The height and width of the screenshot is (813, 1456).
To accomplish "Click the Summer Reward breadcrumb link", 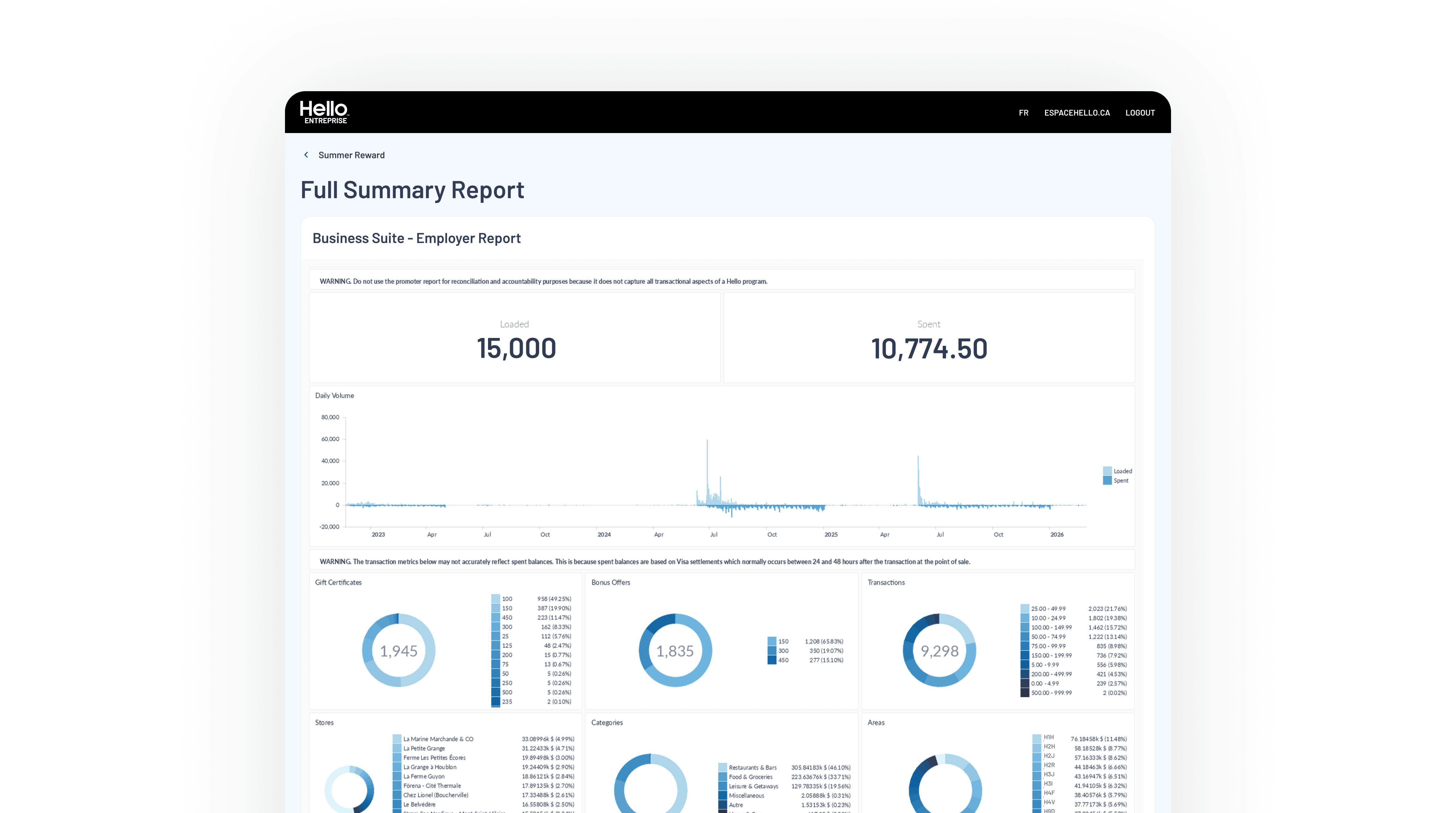I will pos(351,155).
